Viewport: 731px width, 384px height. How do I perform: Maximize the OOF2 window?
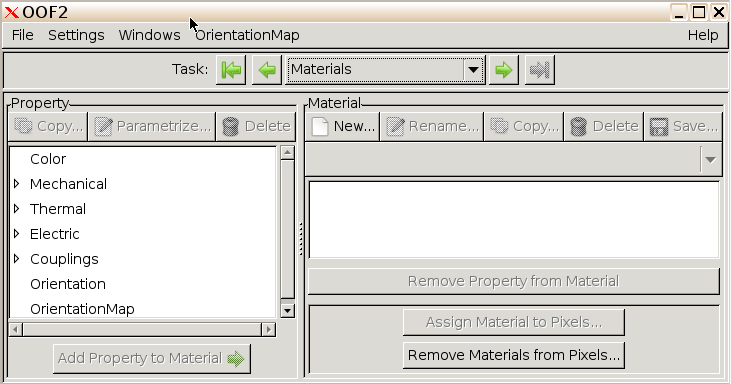pyautogui.click(x=699, y=12)
